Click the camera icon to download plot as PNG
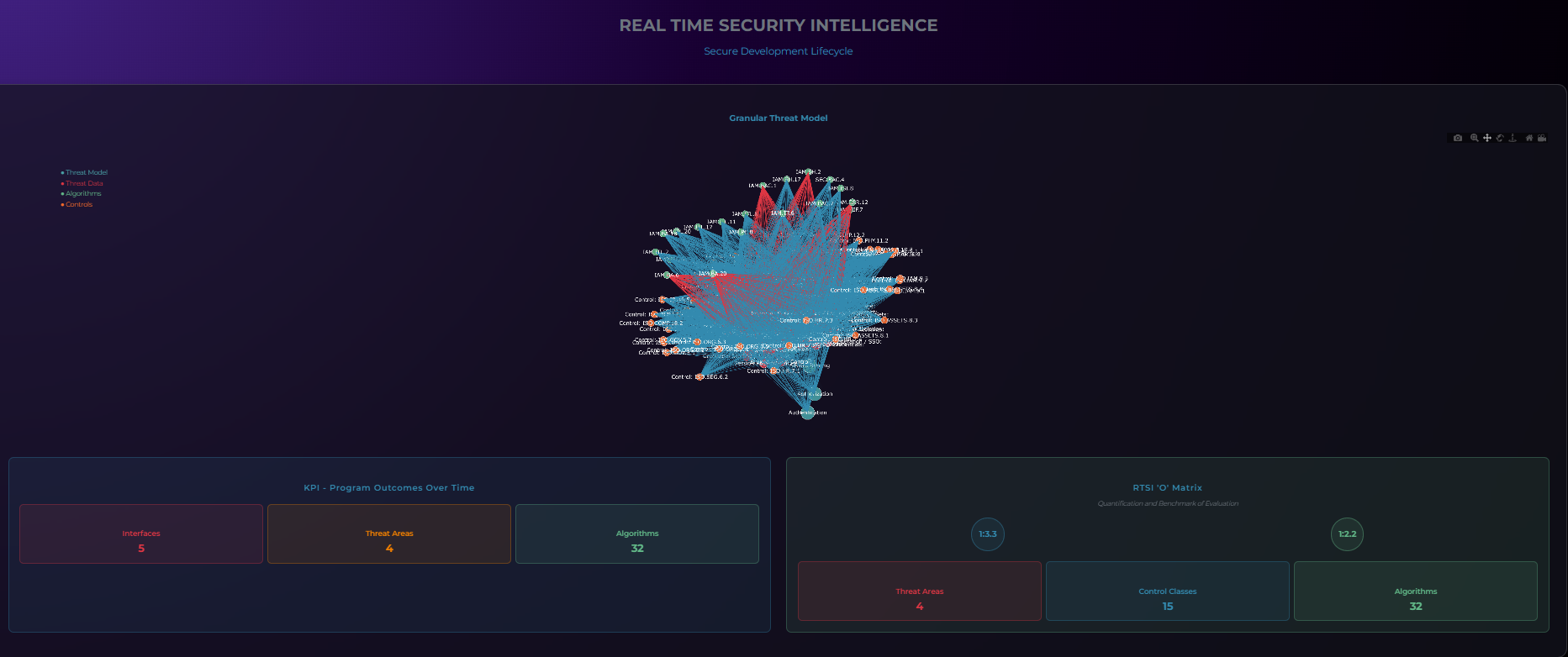 (x=1458, y=138)
